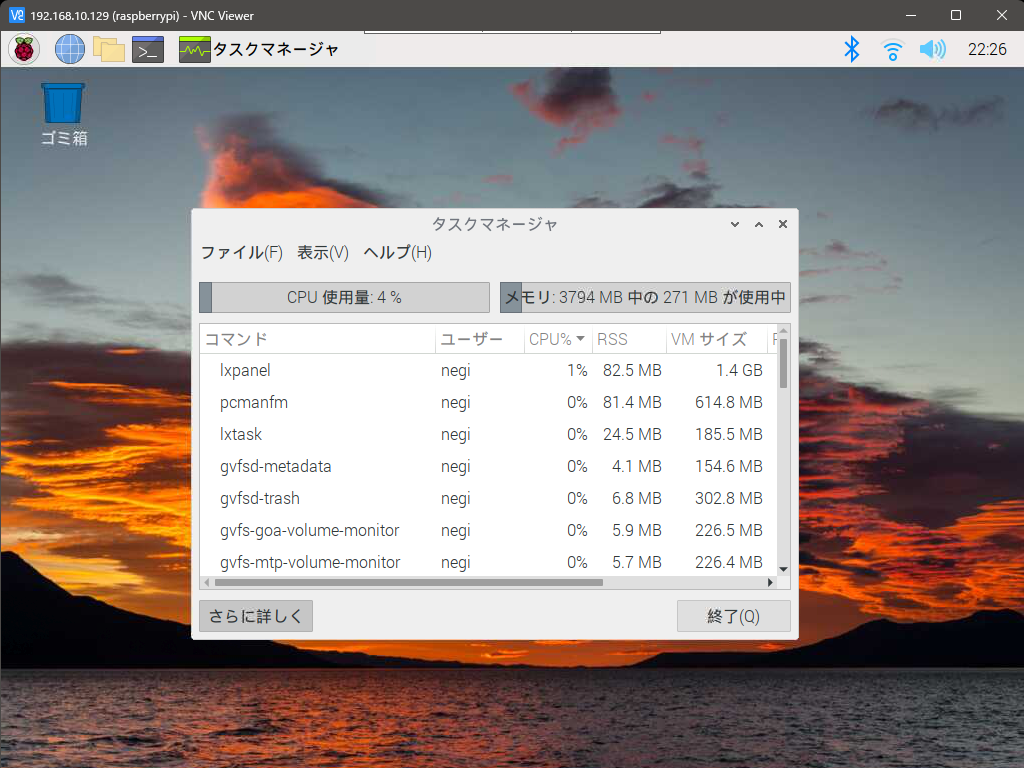Open the ファイル(F) menu

(242, 252)
